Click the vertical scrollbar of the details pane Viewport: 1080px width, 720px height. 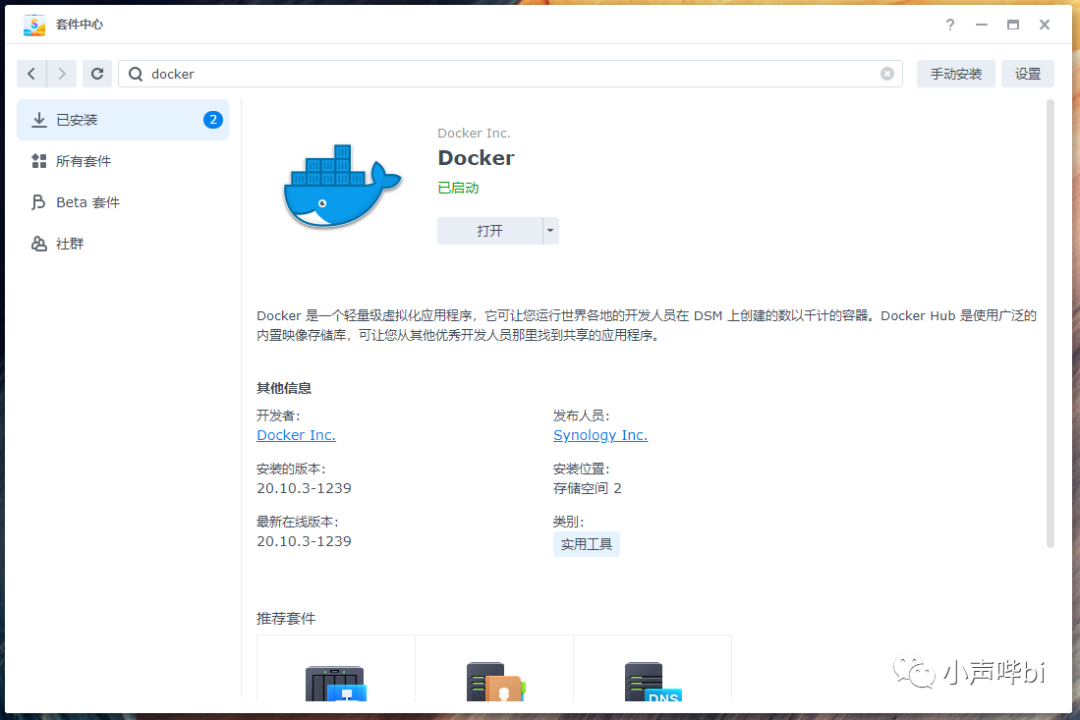(x=1050, y=324)
